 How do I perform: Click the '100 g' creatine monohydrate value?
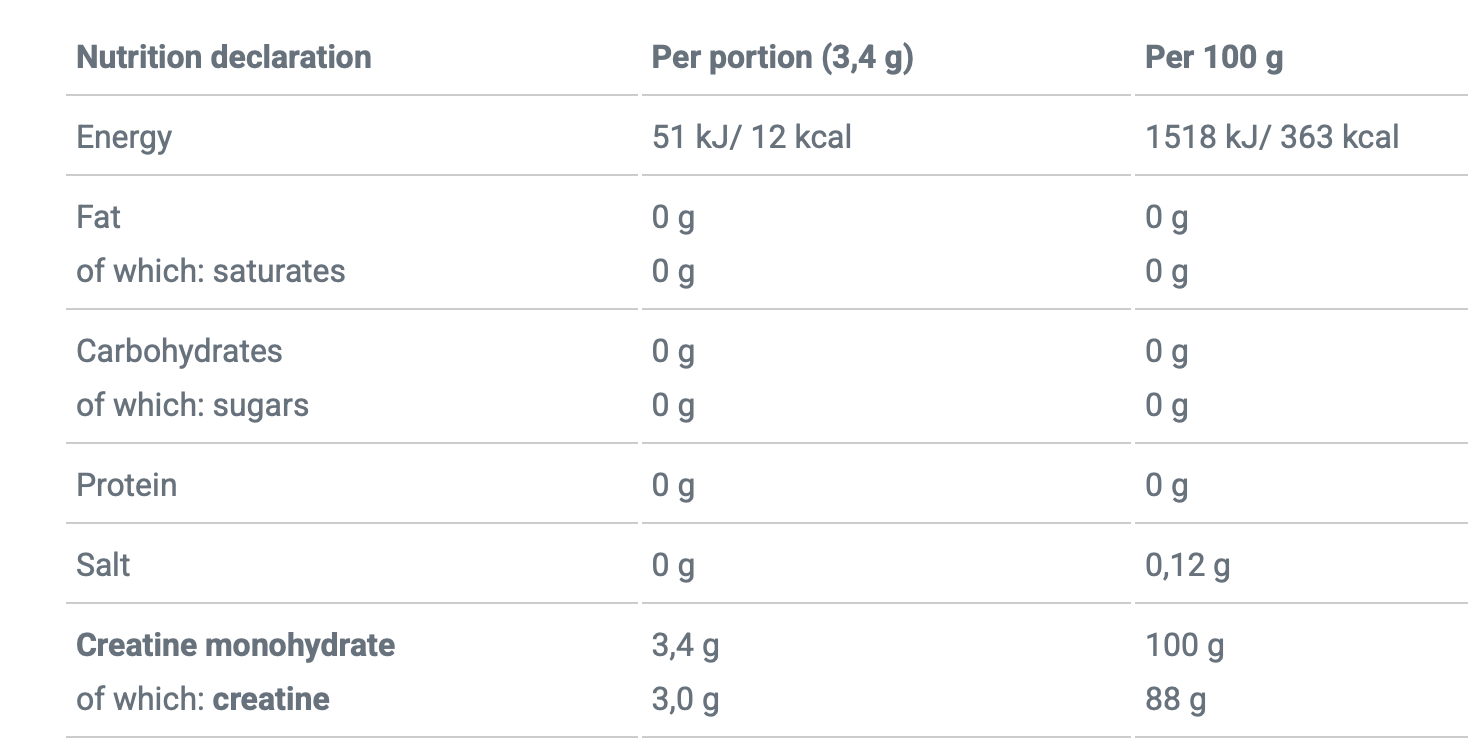coord(1184,645)
